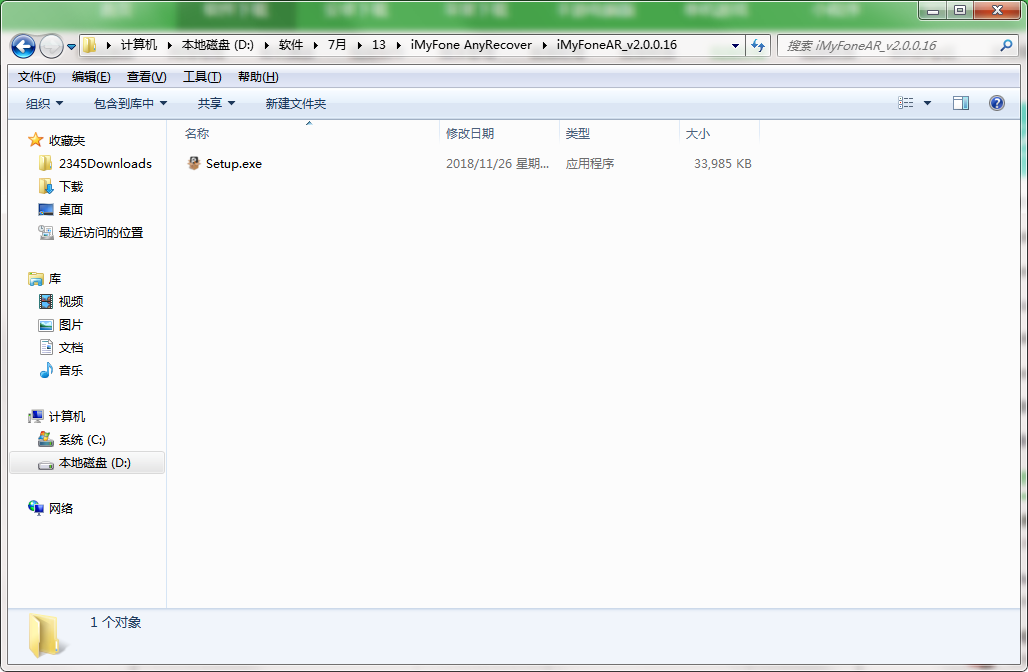
Task: Select 桌面 in the sidebar
Action: pos(71,209)
